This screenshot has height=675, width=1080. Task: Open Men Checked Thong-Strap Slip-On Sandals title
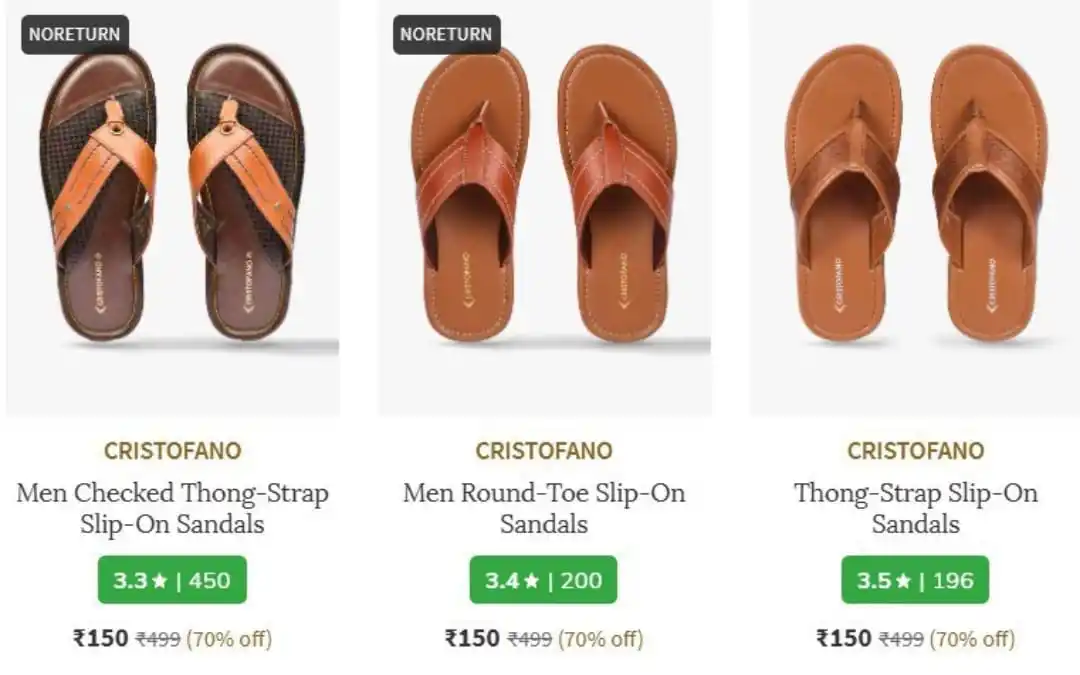click(x=172, y=508)
